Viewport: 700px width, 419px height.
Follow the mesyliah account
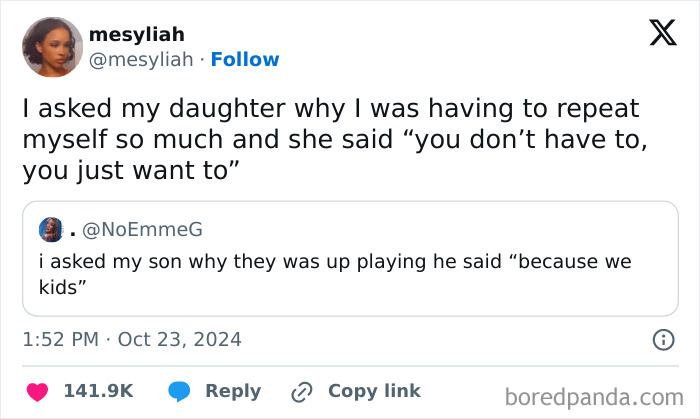(x=245, y=59)
